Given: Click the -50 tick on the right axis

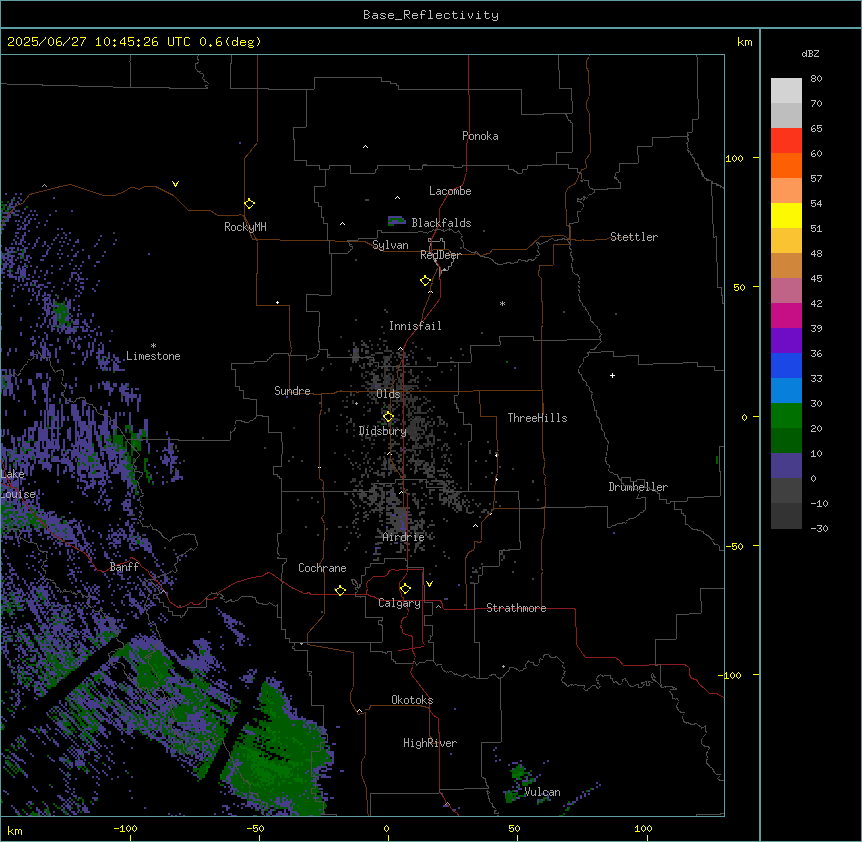Looking at the screenshot, I should pos(734,546).
